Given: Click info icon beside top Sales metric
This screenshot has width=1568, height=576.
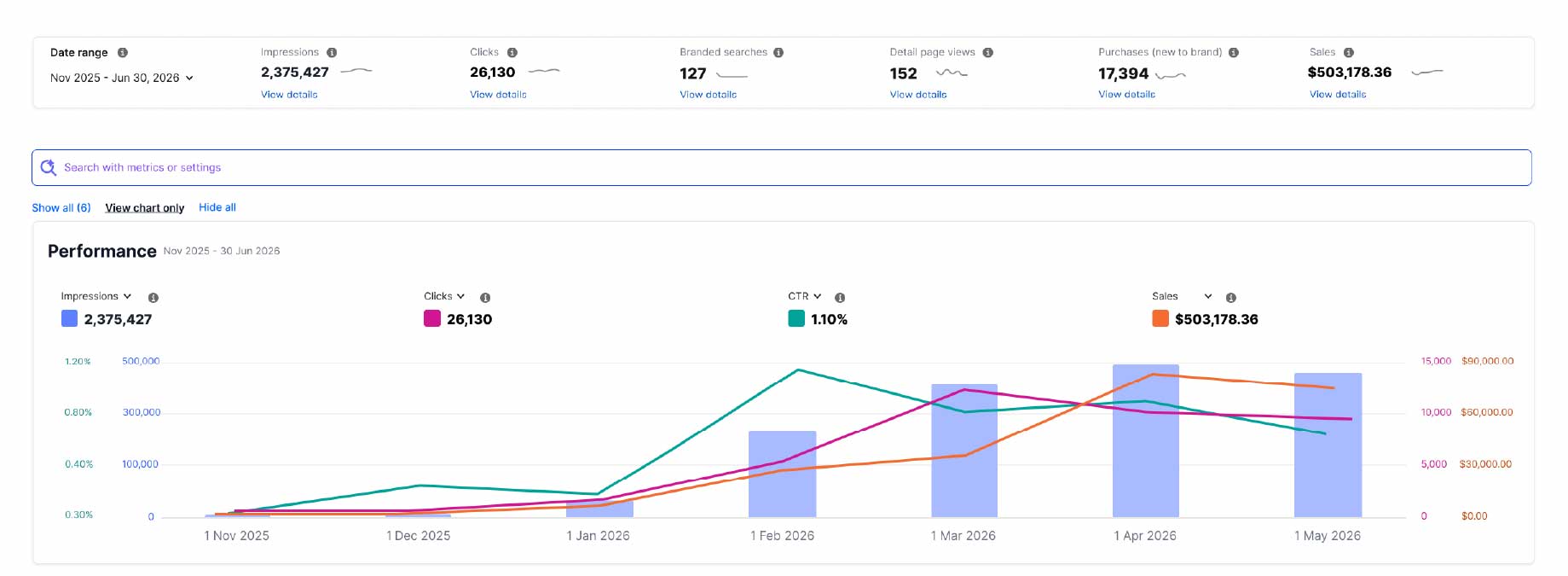Looking at the screenshot, I should (x=1349, y=53).
